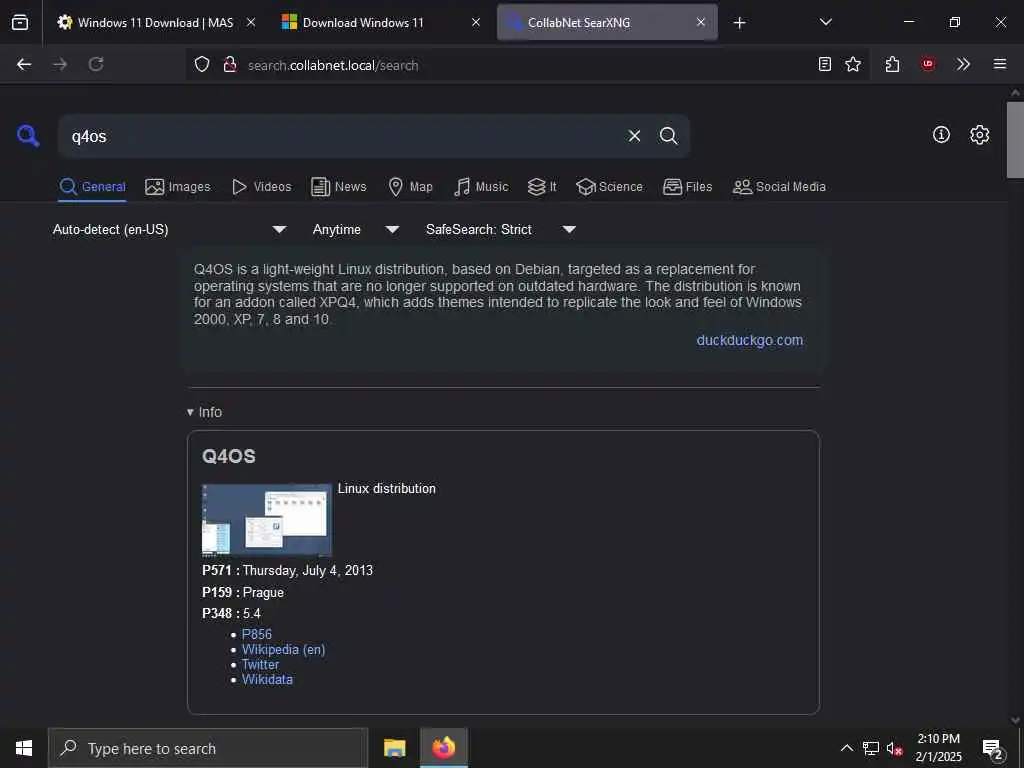Close the Download Windows 11 tab
The image size is (1024, 768).
(x=476, y=22)
